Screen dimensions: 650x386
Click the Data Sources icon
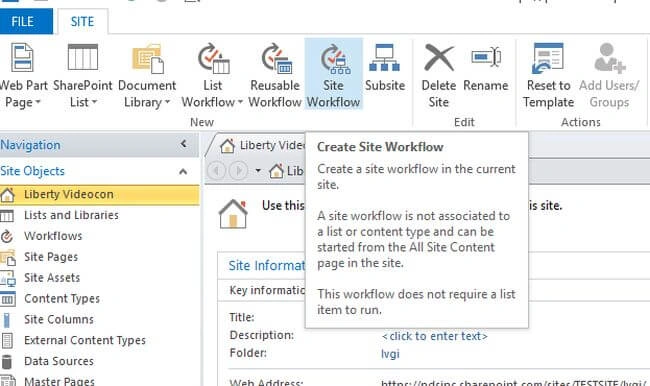coord(7,362)
